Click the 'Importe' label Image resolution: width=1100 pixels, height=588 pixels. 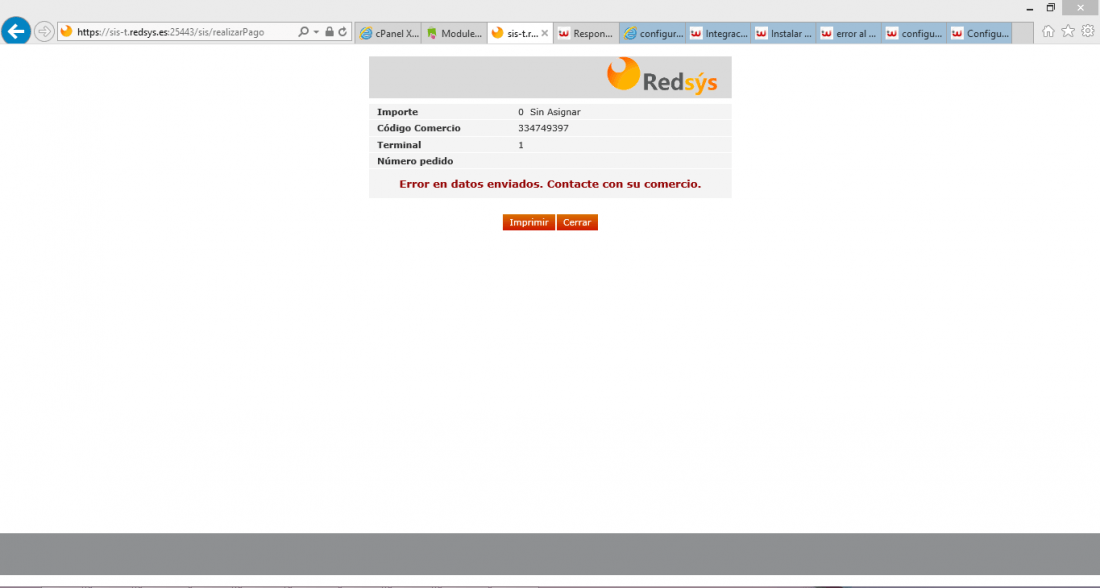point(397,112)
